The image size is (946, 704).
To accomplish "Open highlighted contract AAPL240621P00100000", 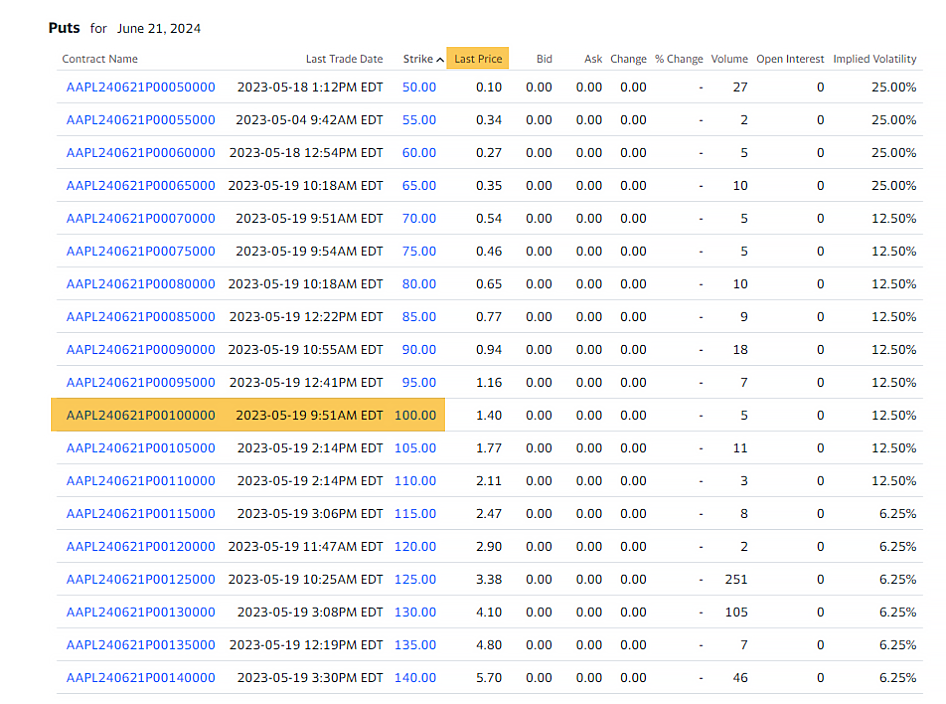I will click(141, 415).
